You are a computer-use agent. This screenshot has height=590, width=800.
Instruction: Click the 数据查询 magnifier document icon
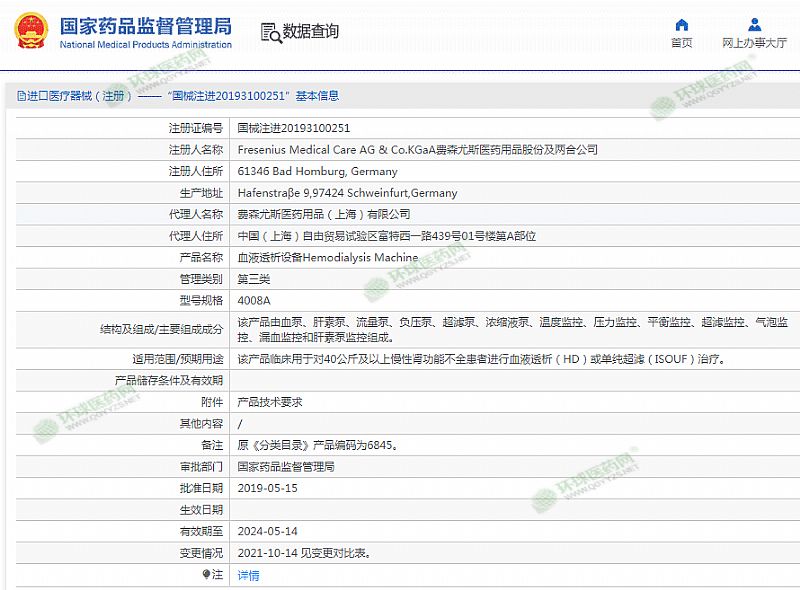click(x=270, y=32)
